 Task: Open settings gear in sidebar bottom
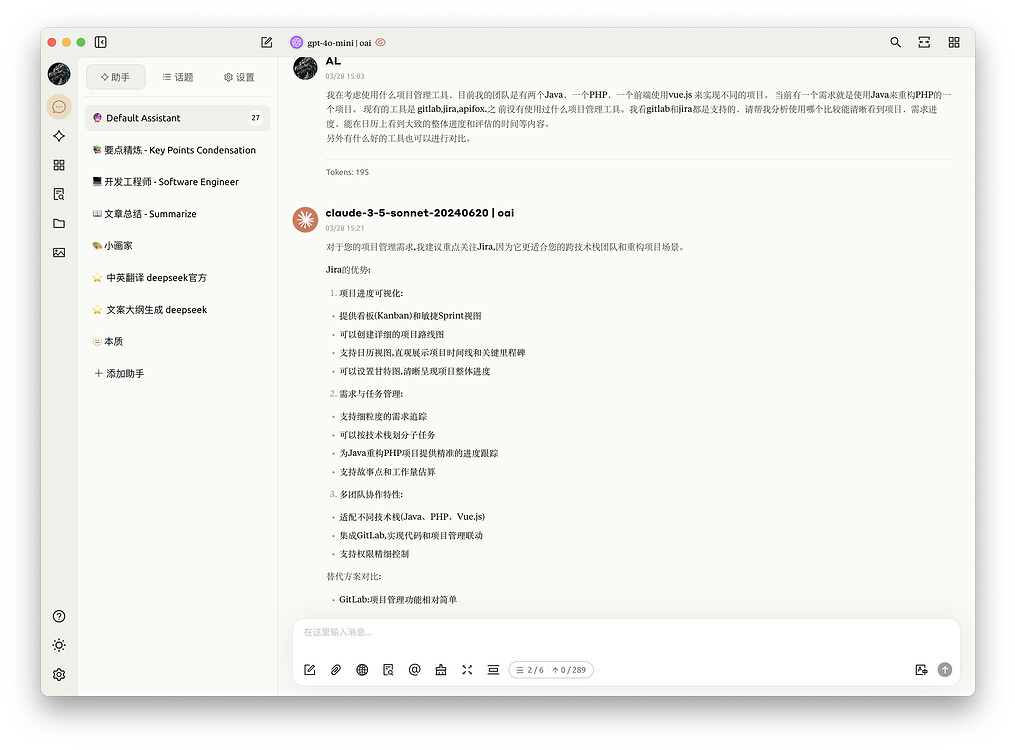click(x=59, y=674)
